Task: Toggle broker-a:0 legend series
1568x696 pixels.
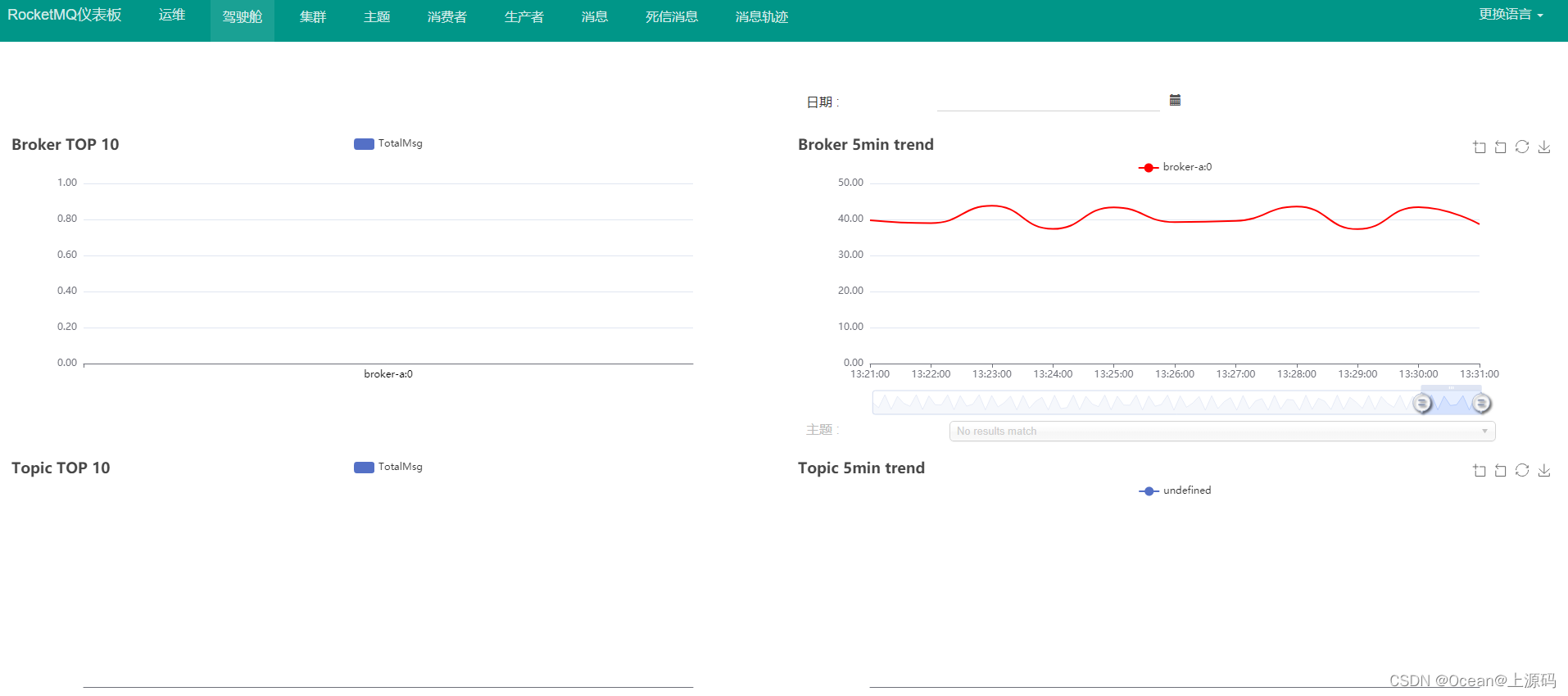Action: coord(1175,167)
